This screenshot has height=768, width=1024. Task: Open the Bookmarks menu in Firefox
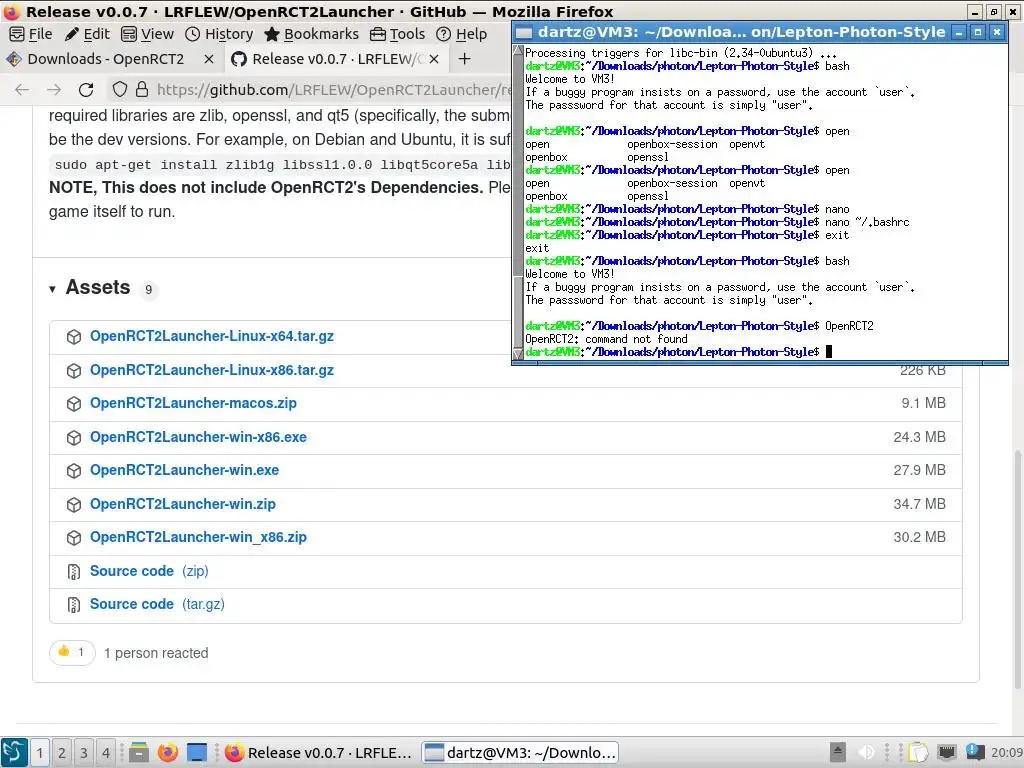[312, 34]
